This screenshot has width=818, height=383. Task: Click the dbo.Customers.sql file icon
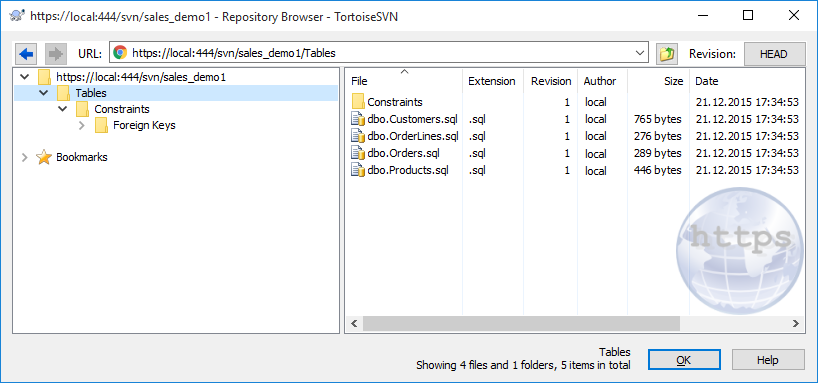358,119
